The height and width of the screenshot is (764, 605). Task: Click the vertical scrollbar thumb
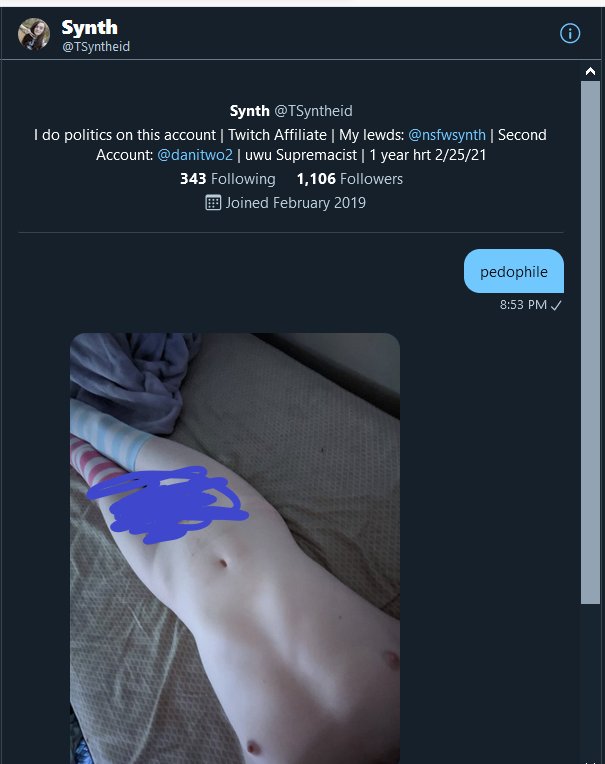(590, 343)
